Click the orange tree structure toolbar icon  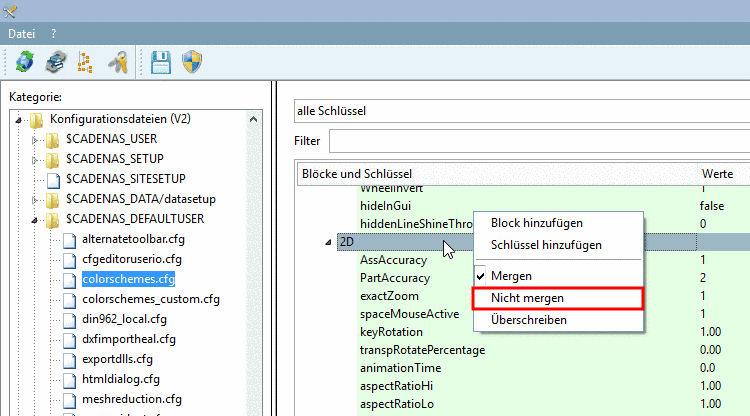point(85,63)
